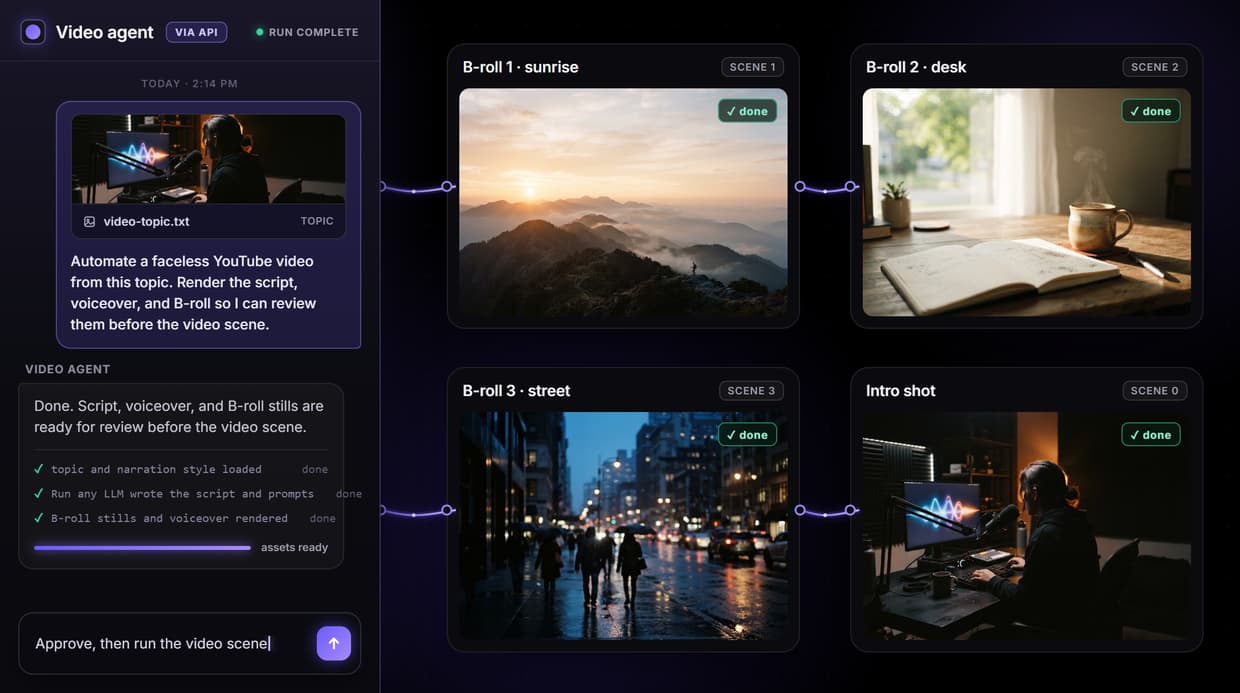Click the done badge on B-roll 2 desk
Screen dimensions: 1240x693
pos(1150,111)
